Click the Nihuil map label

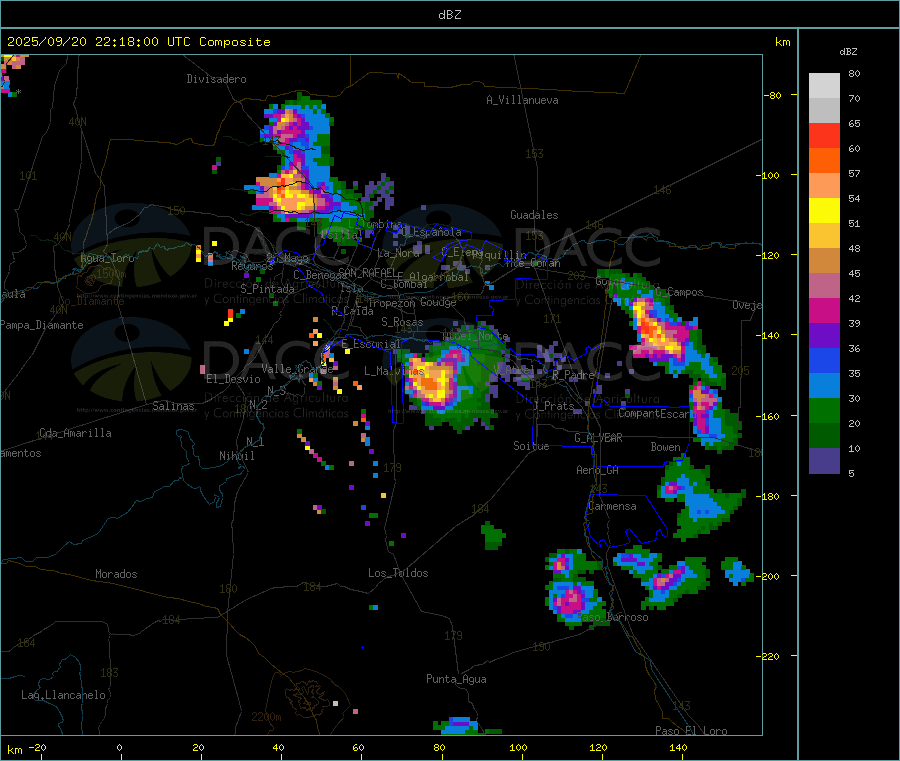point(237,456)
